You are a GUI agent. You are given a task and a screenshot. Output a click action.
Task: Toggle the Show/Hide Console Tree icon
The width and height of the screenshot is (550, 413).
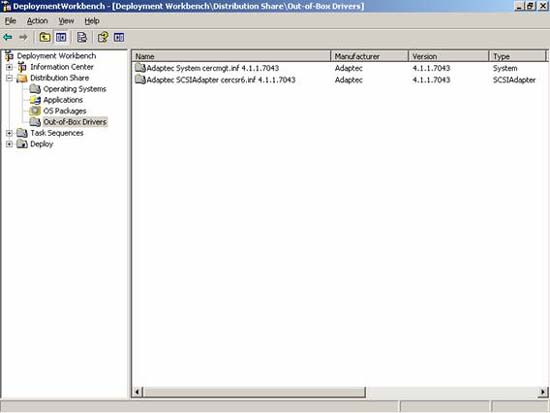61,37
